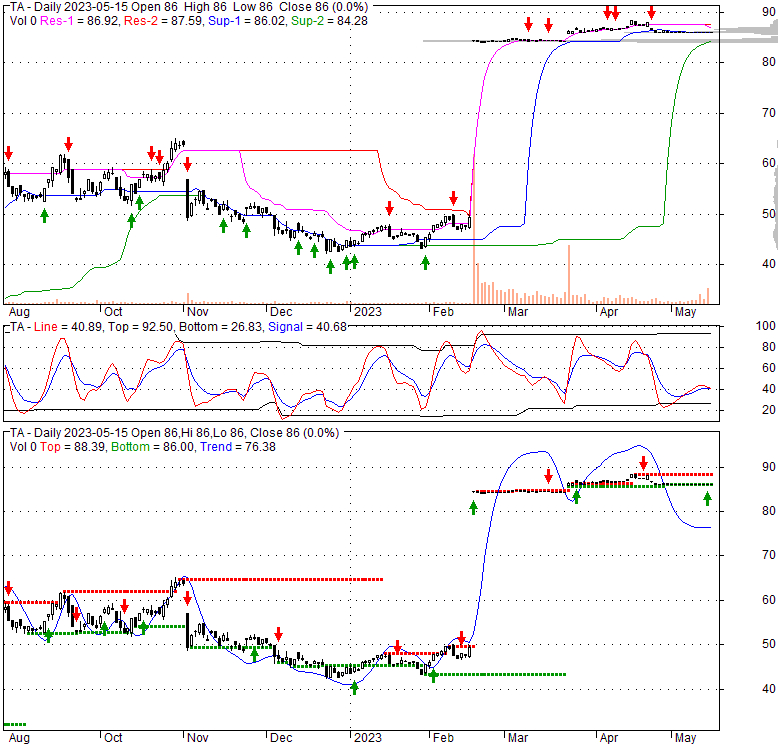Image resolution: width=780 pixels, height=745 pixels.
Task: Click the leftmost red sell arrow in top chart
Action: pyautogui.click(x=8, y=153)
